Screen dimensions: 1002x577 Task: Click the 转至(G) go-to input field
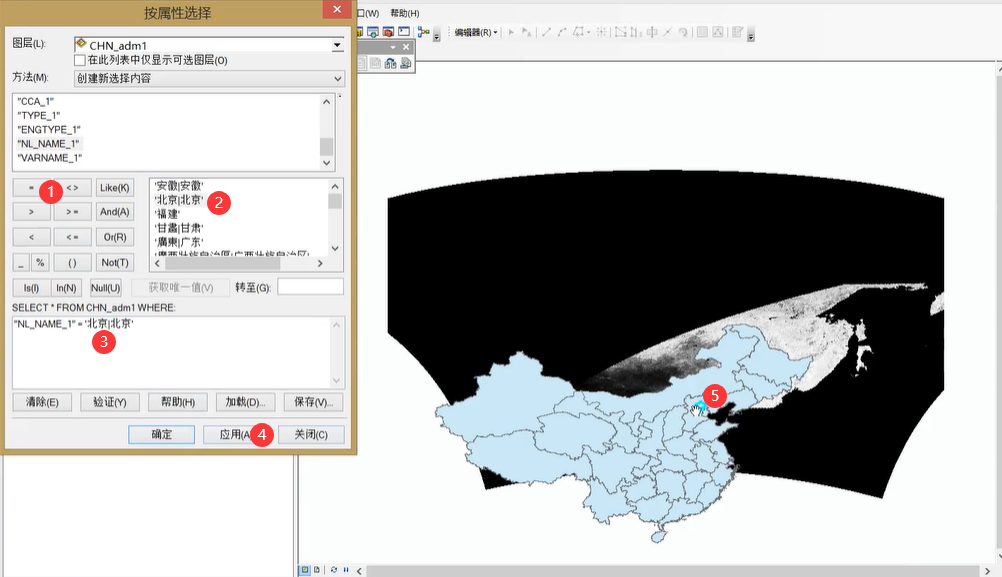tap(311, 287)
